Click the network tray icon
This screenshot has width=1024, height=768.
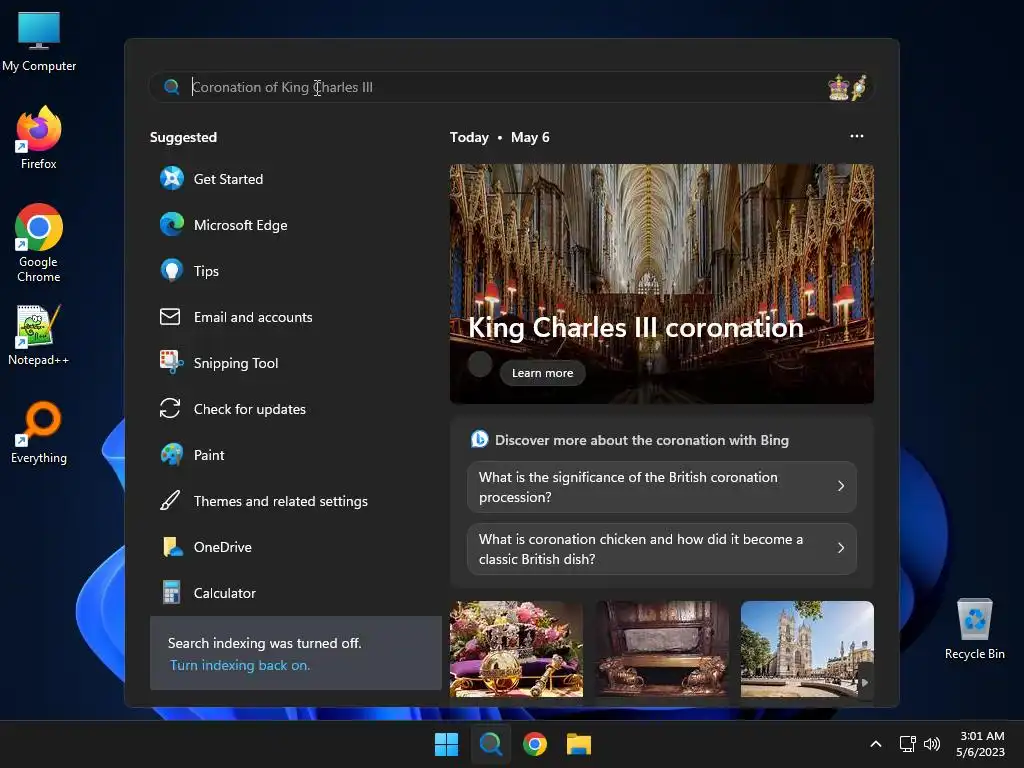tap(907, 743)
